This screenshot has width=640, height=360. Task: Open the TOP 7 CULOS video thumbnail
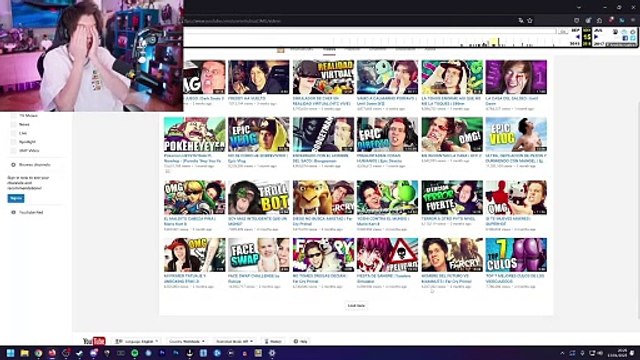[516, 255]
